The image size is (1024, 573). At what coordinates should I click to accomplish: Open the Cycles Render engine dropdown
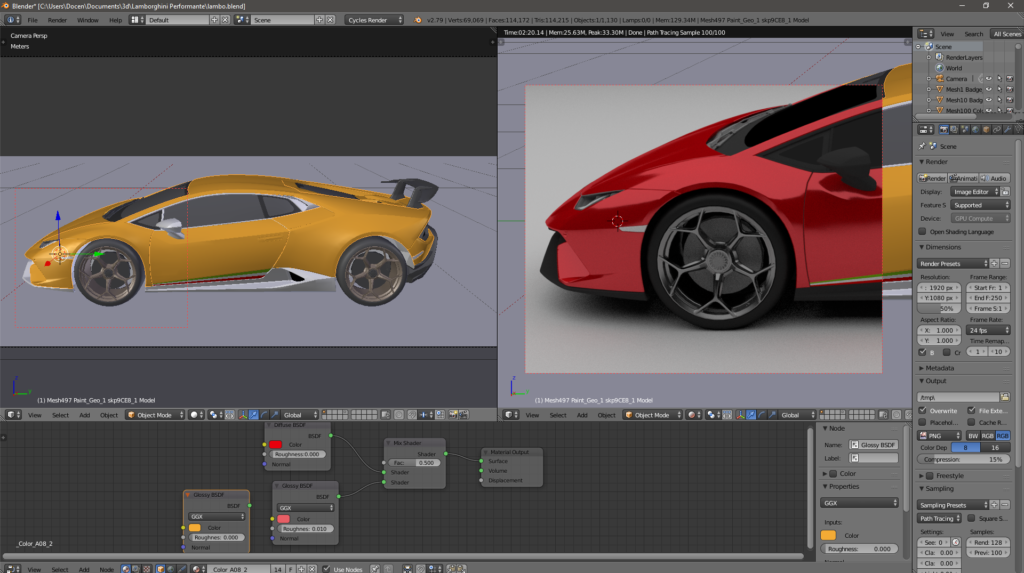click(x=374, y=20)
